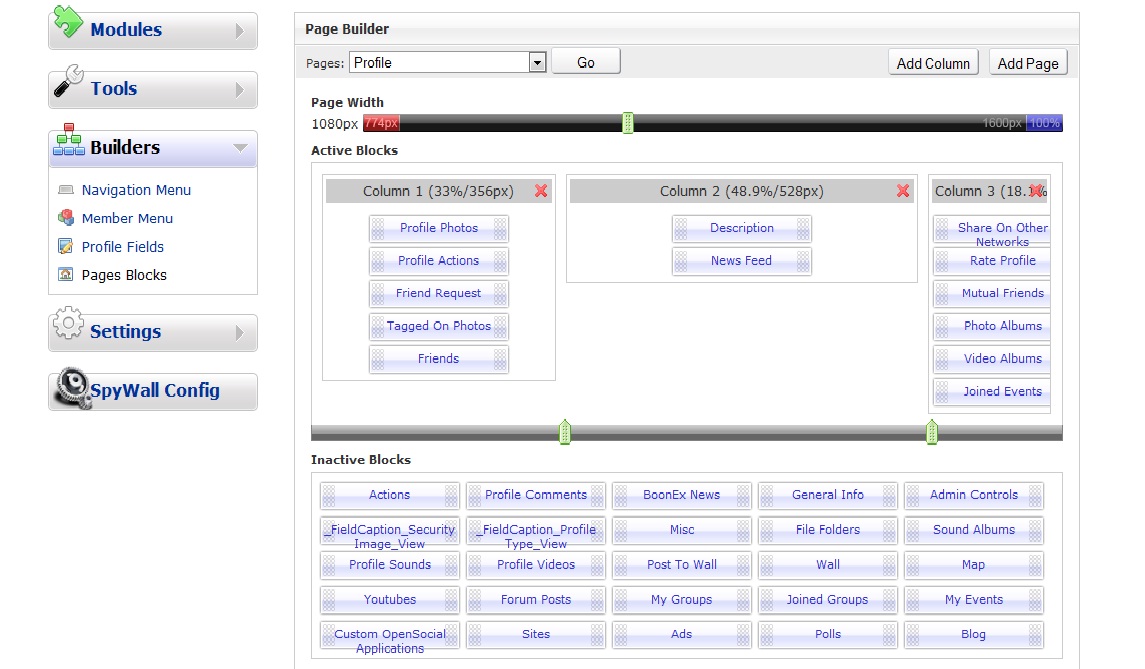
Task: Remove Column 2 with red X
Action: pos(903,191)
